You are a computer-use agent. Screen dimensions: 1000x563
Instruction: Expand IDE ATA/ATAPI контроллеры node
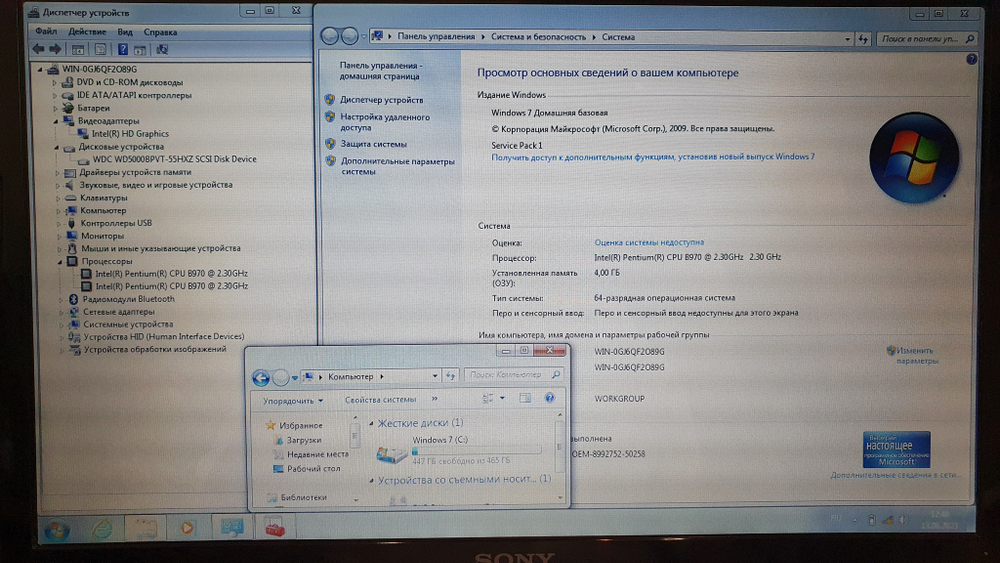click(55, 95)
